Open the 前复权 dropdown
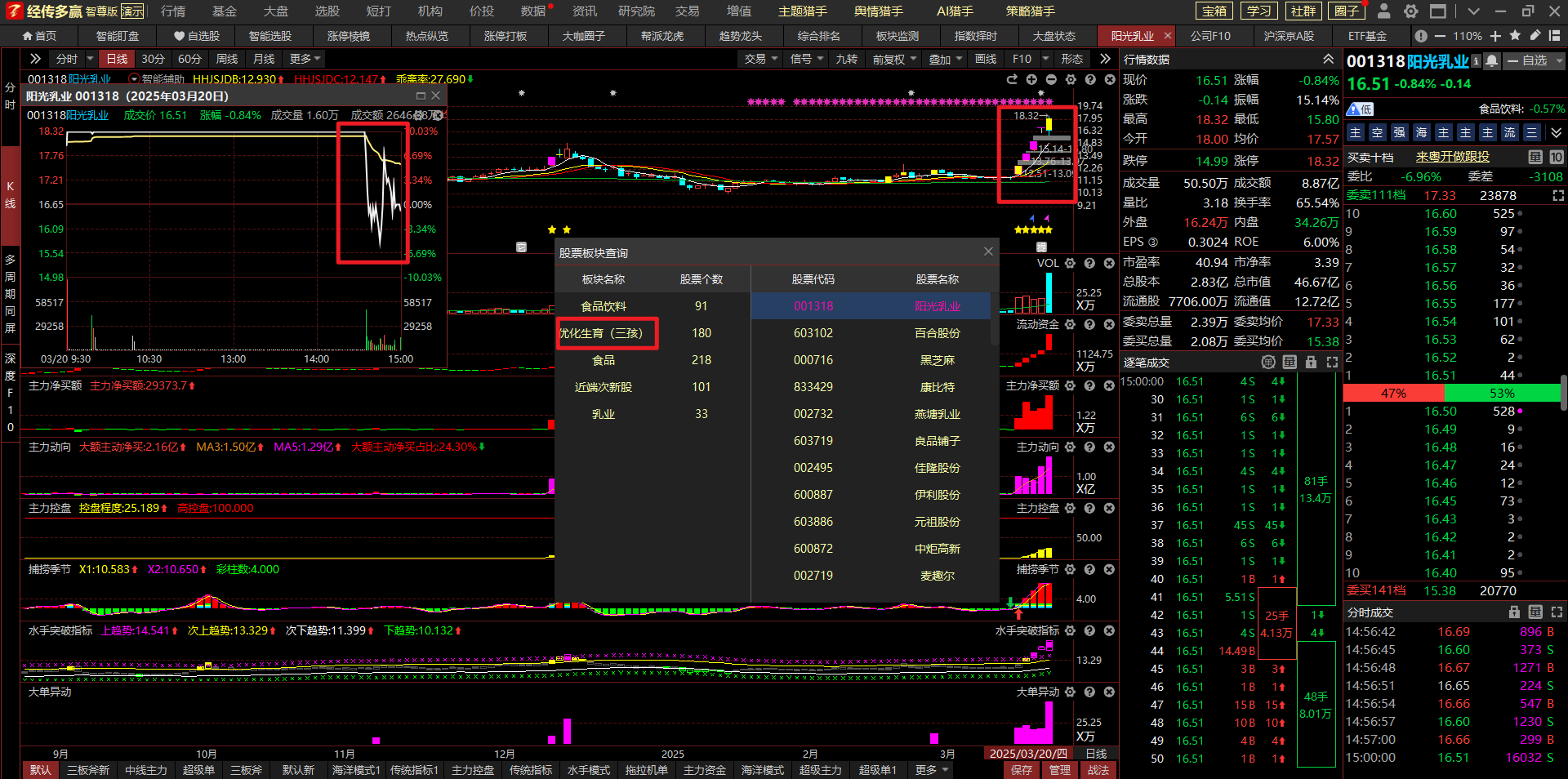This screenshot has width=1568, height=779. coord(894,59)
